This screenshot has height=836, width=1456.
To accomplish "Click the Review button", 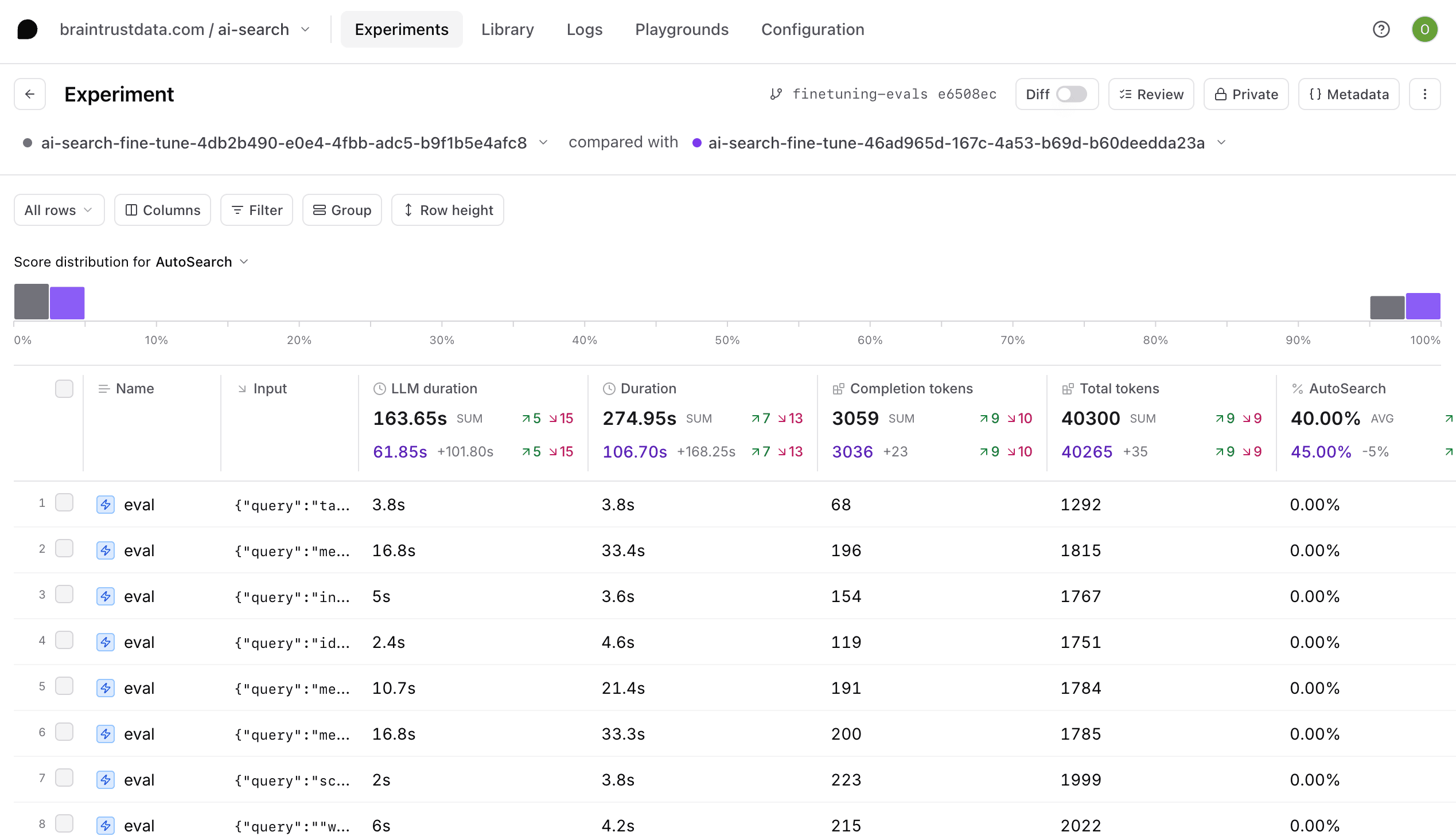I will pos(1151,94).
